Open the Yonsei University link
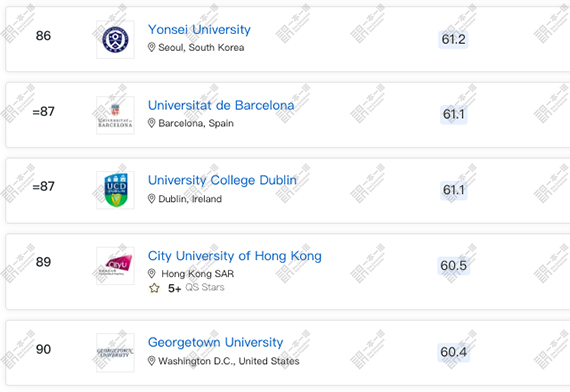This screenshot has height=392, width=570. pyautogui.click(x=199, y=29)
